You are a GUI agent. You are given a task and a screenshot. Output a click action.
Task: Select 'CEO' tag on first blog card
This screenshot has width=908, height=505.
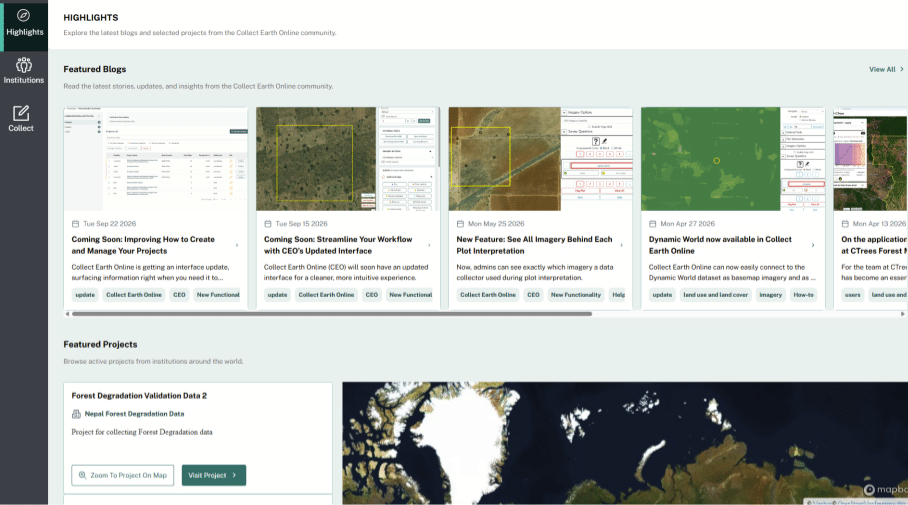[180, 295]
